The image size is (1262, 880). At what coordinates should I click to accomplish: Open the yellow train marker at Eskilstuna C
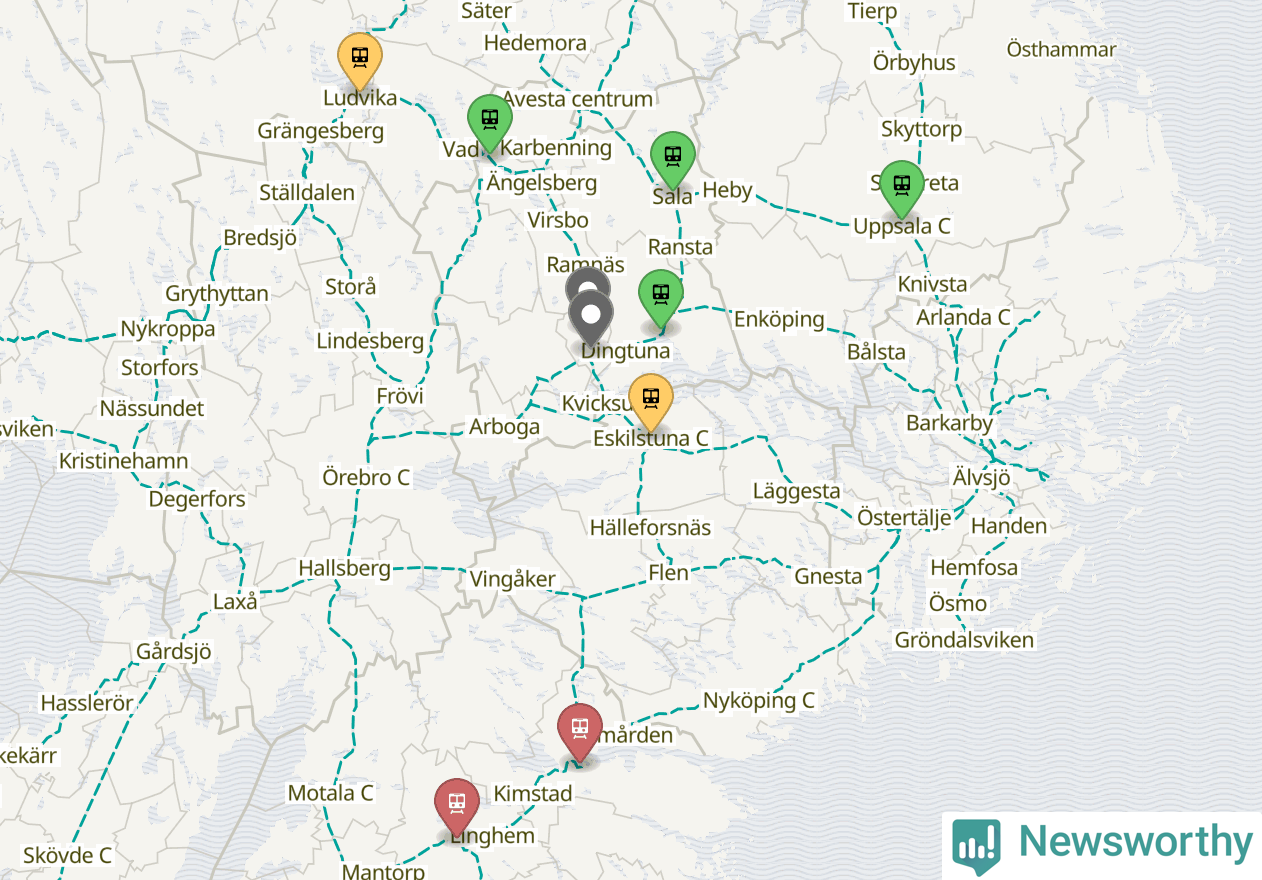coord(651,399)
